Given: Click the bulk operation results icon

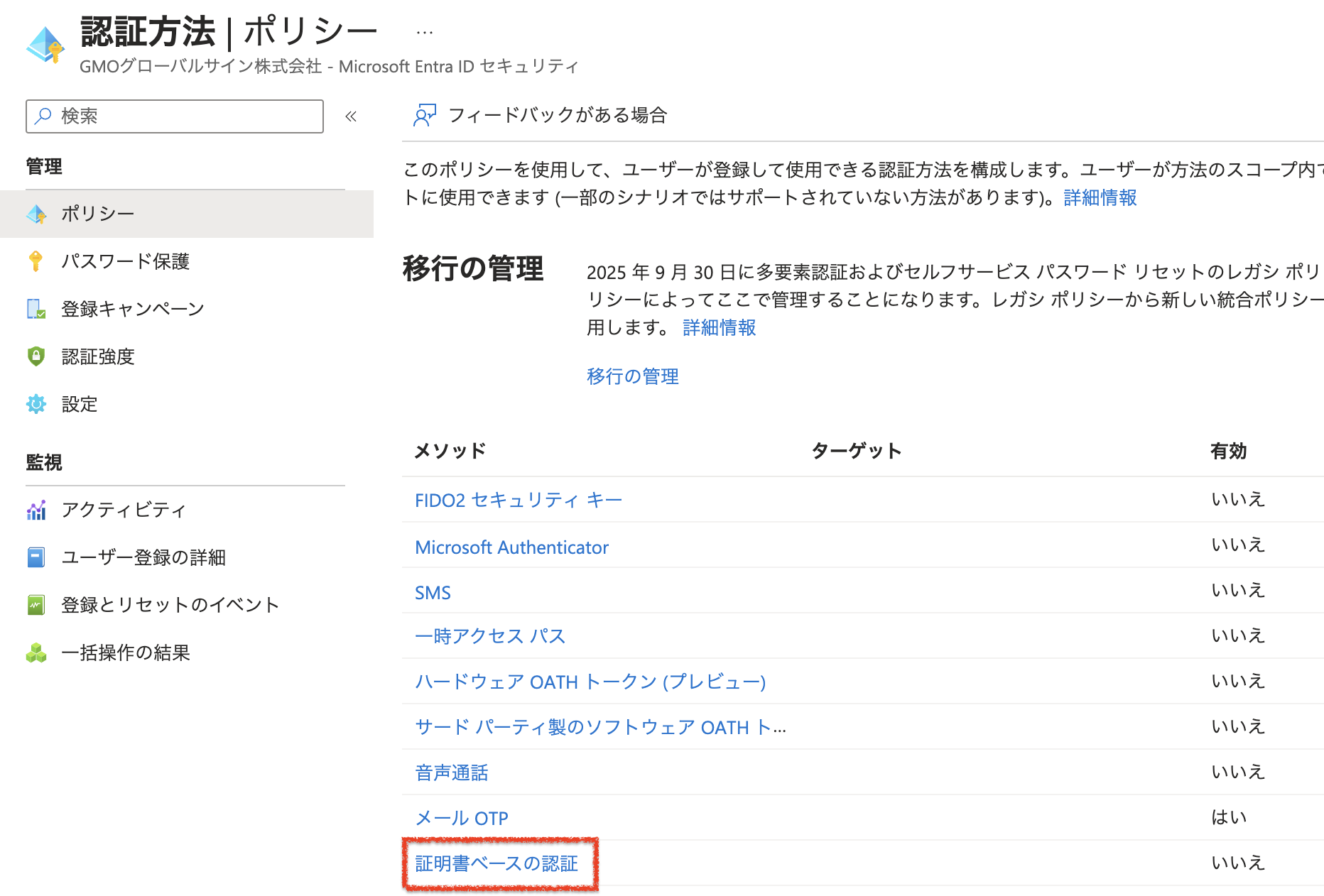Looking at the screenshot, I should click(36, 652).
